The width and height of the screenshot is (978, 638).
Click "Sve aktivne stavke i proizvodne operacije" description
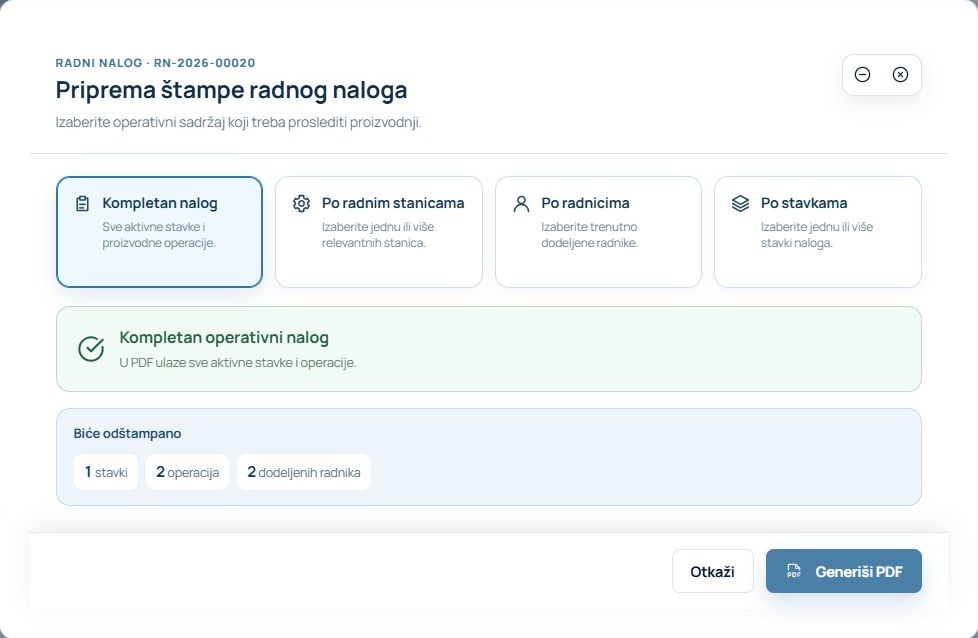[159, 234]
